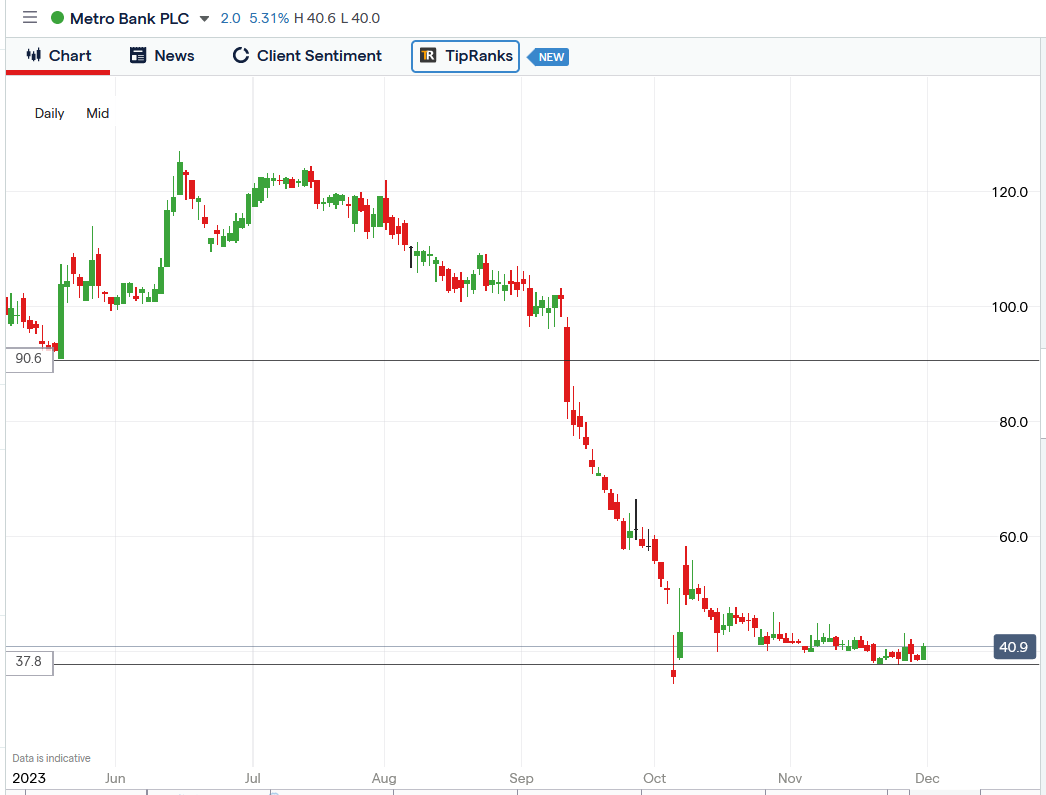Viewport: 1046px width, 795px height.
Task: Click the Jul date axis label
Action: pos(253,778)
